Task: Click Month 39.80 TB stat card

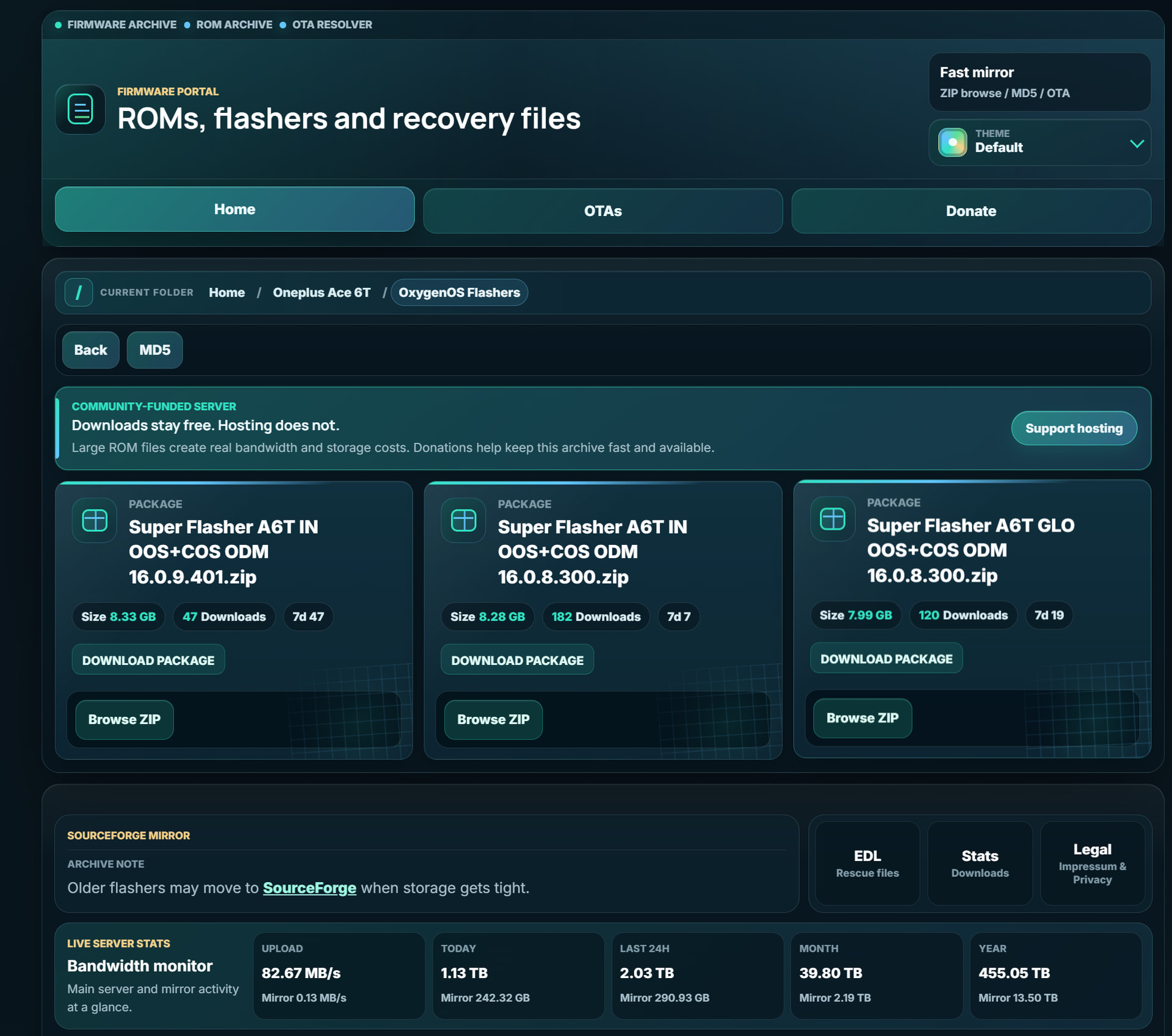Action: (x=877, y=976)
